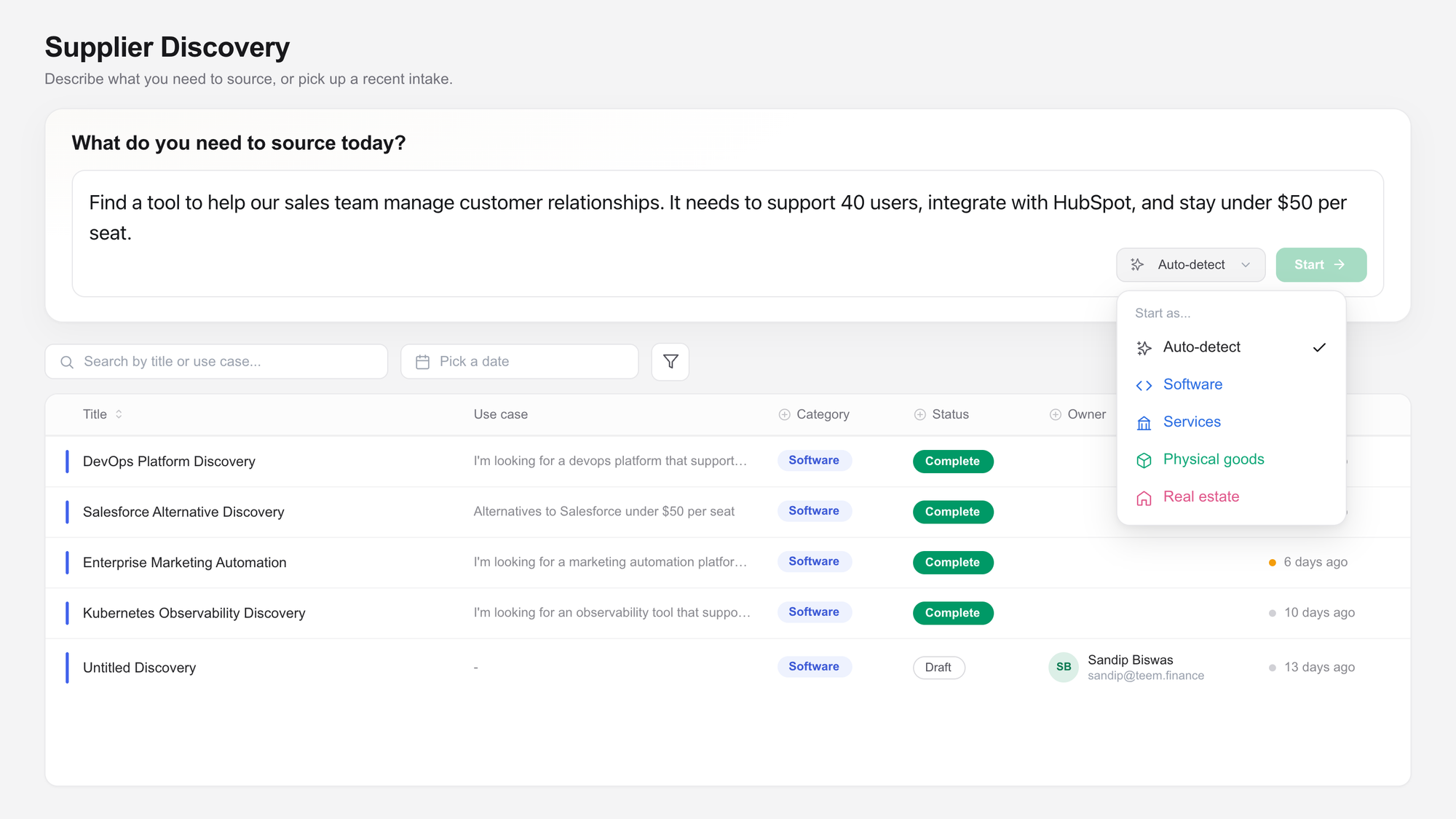This screenshot has height=819, width=1456.
Task: Click the sort arrows next to Title
Action: pos(119,414)
